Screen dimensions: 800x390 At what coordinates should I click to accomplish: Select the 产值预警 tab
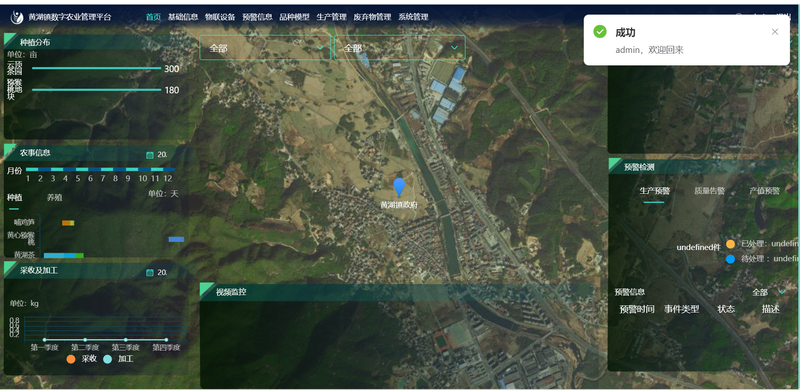click(764, 191)
